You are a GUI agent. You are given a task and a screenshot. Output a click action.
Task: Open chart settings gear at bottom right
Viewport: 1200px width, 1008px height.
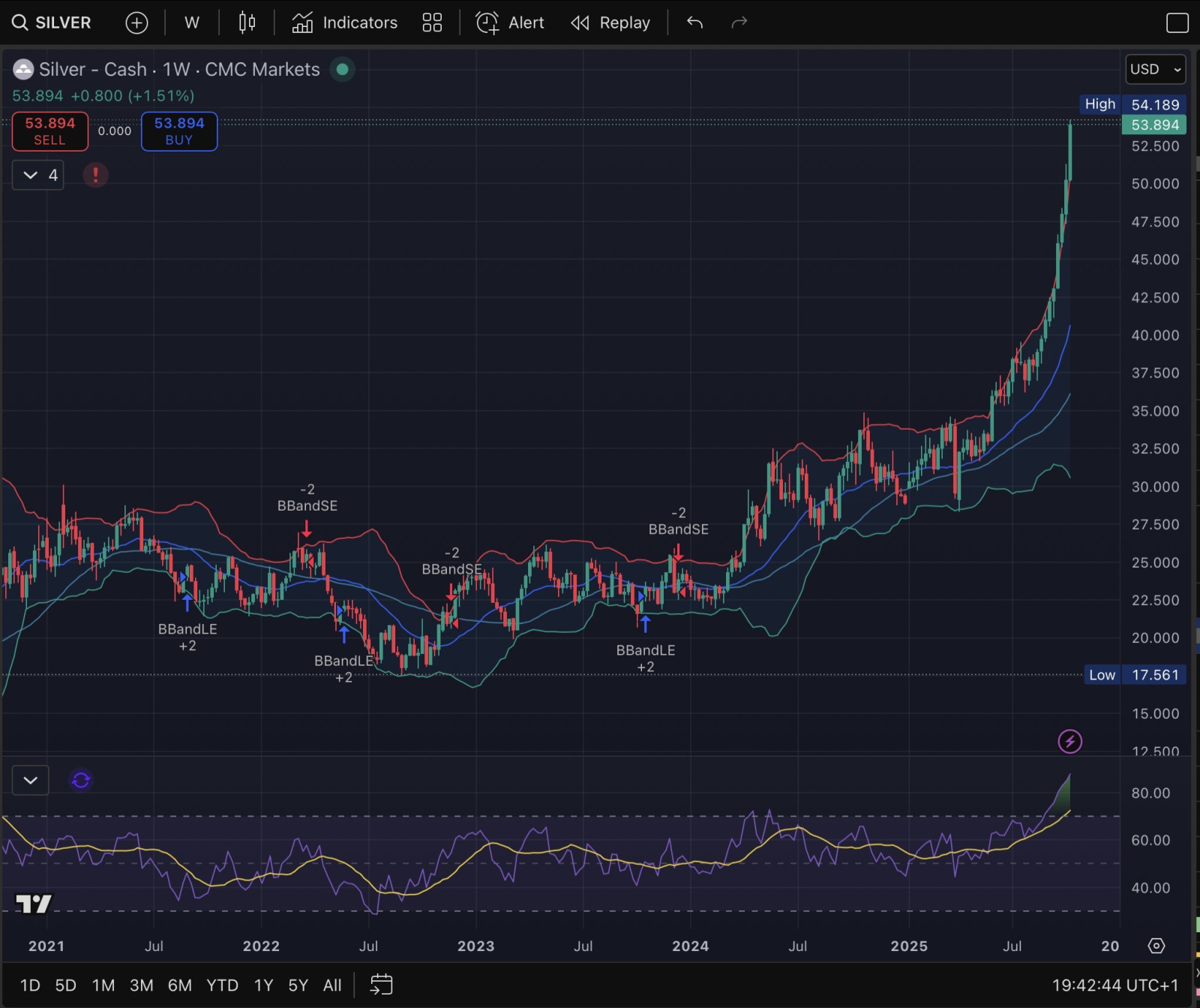[1156, 946]
